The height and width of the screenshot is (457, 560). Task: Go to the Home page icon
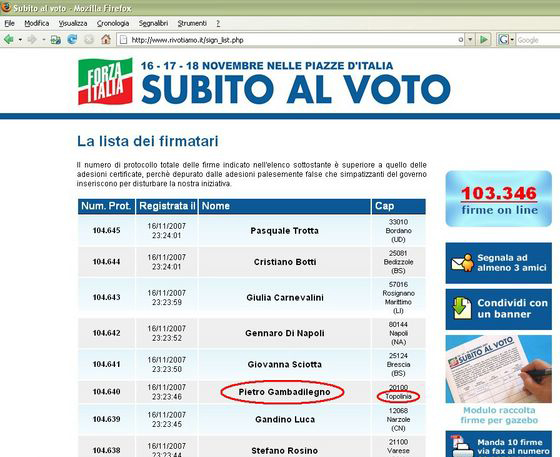point(106,39)
